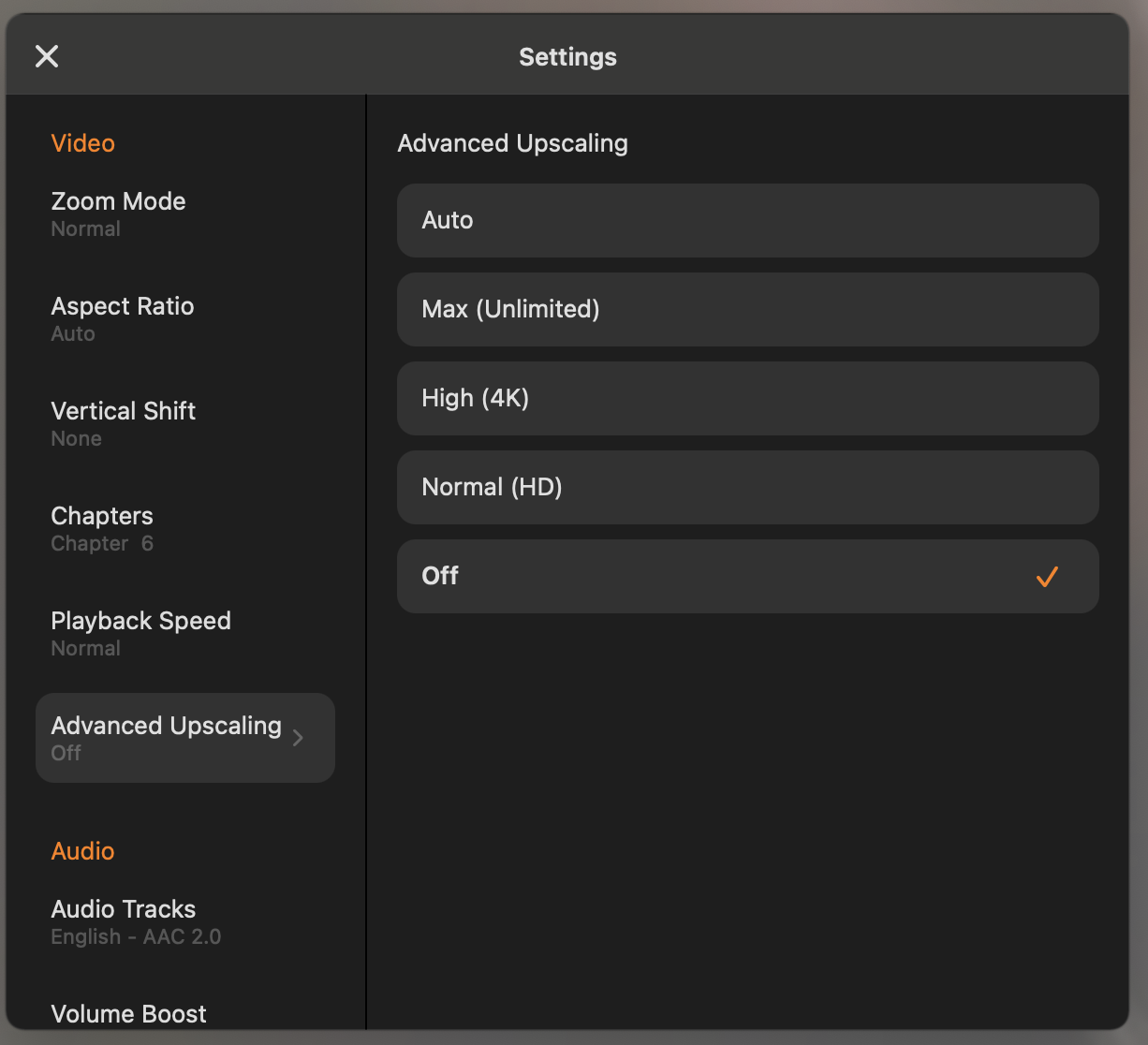Open Zoom Mode setting
The width and height of the screenshot is (1148, 1045).
[x=119, y=213]
